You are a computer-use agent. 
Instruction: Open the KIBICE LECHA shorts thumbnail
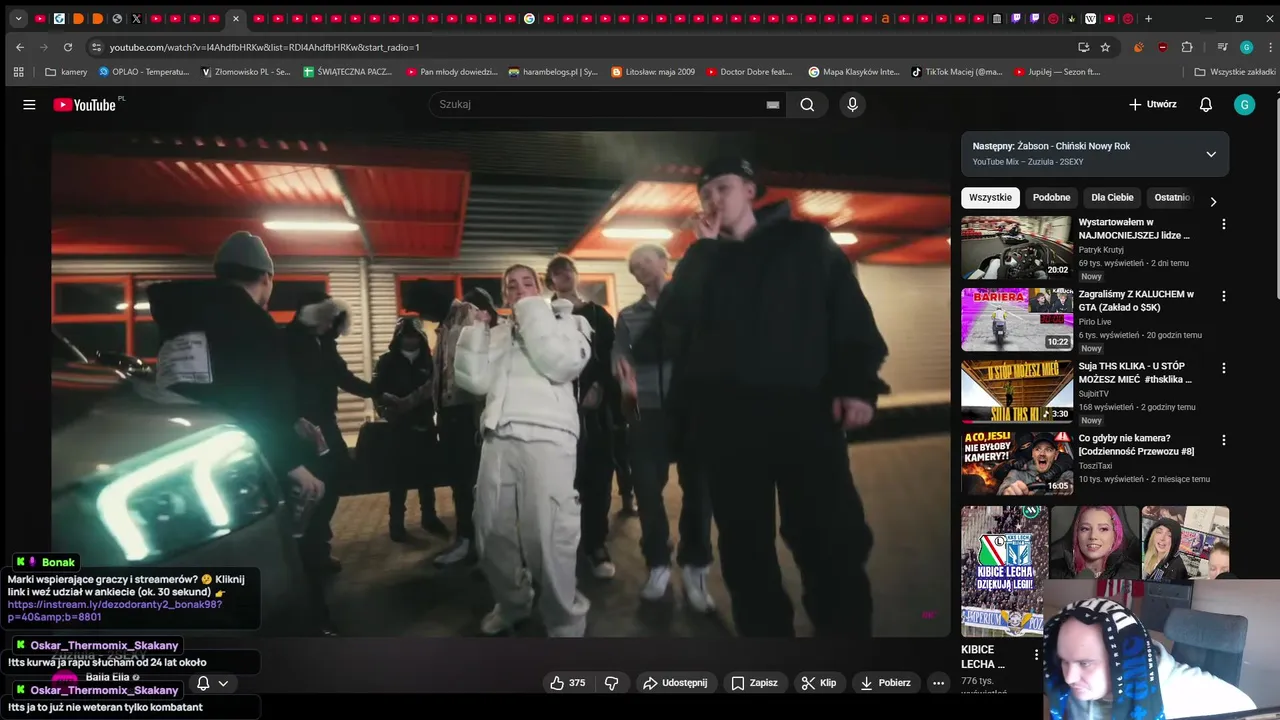click(x=1004, y=571)
